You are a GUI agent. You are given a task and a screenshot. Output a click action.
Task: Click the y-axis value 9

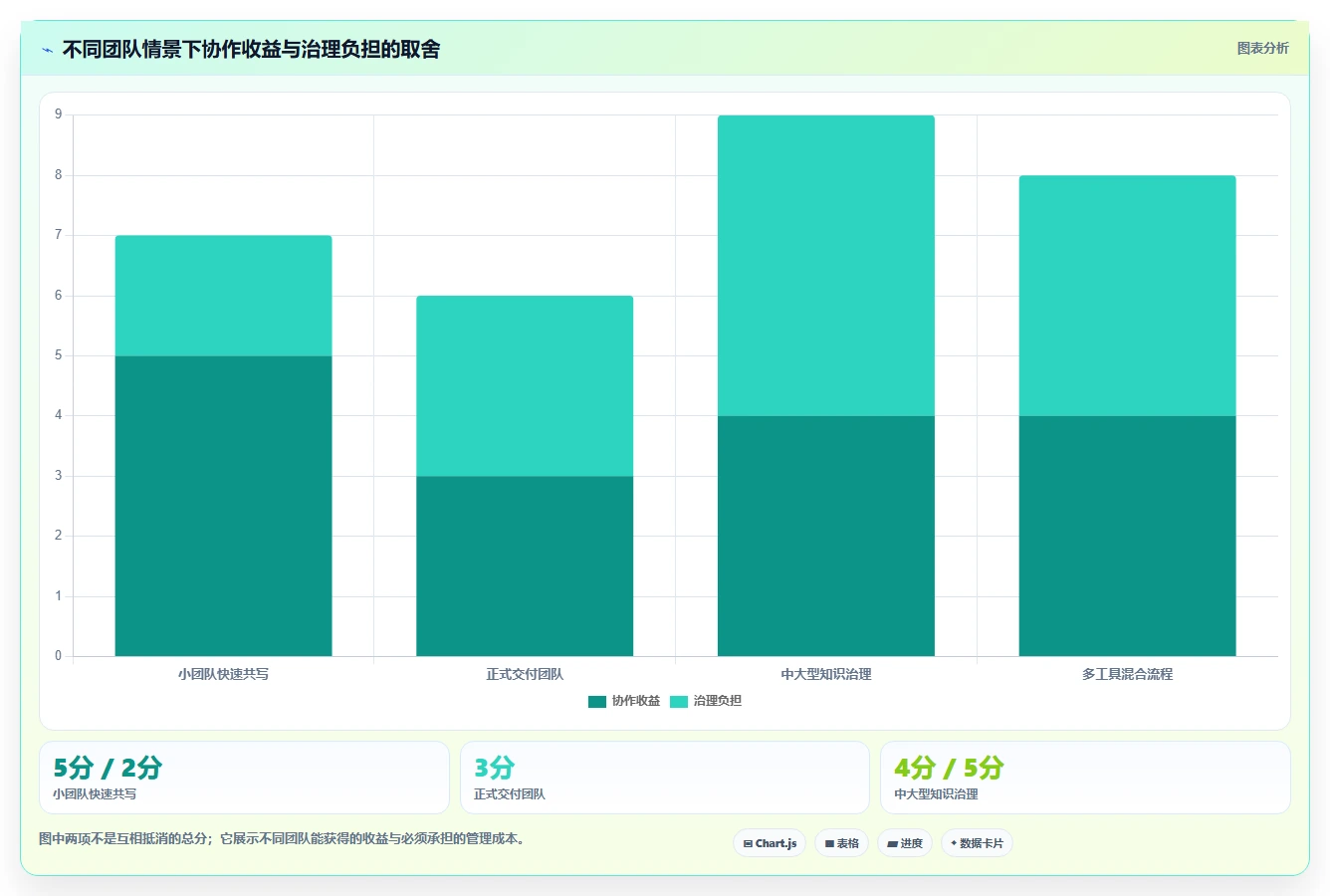[58, 115]
